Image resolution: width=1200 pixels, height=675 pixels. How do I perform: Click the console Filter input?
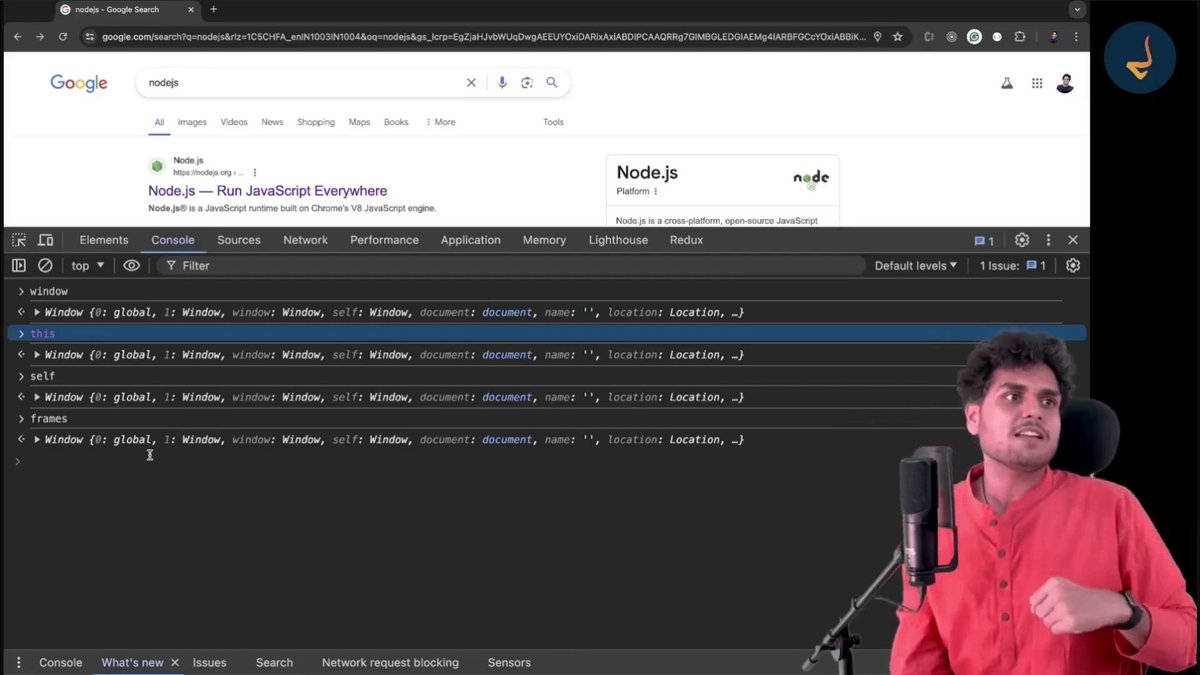pyautogui.click(x=510, y=265)
